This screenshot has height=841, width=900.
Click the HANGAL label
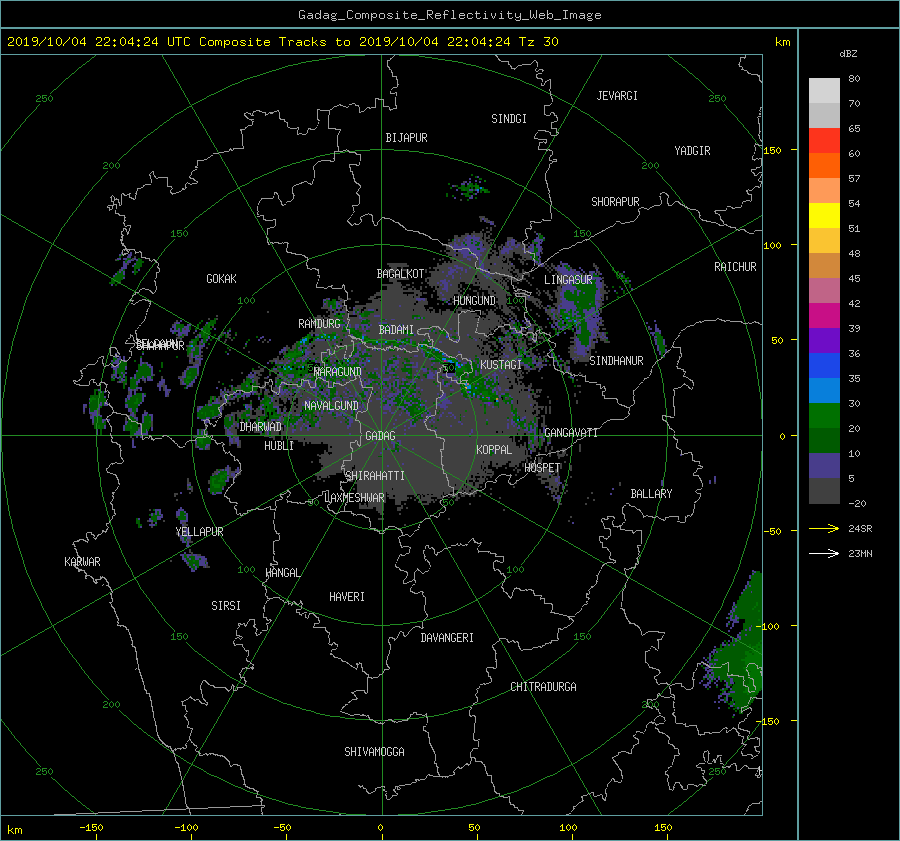click(282, 573)
